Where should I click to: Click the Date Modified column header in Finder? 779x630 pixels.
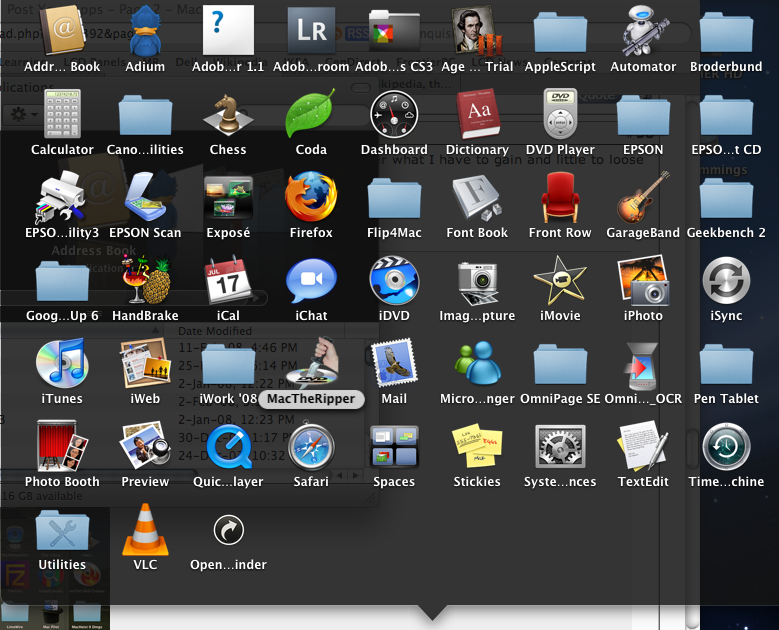coord(215,331)
